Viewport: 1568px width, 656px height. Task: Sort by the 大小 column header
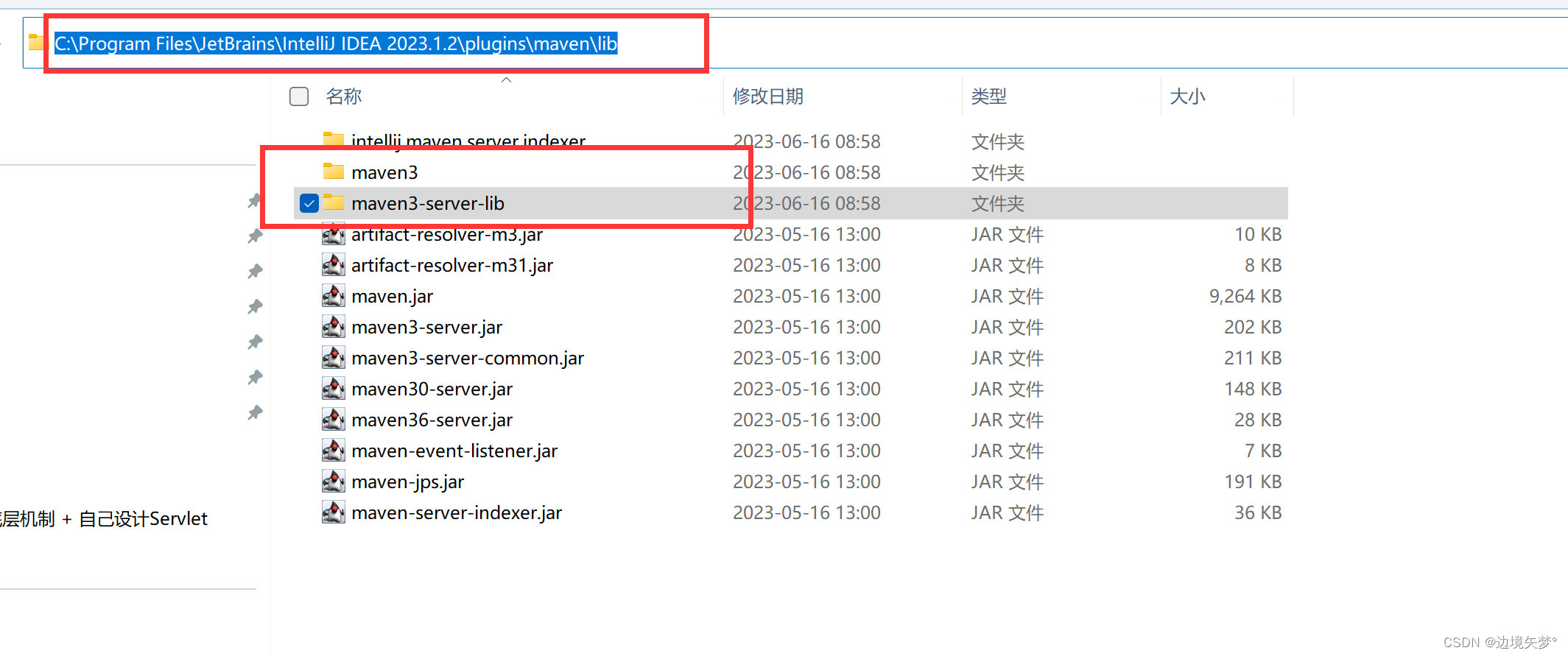pyautogui.click(x=1187, y=96)
